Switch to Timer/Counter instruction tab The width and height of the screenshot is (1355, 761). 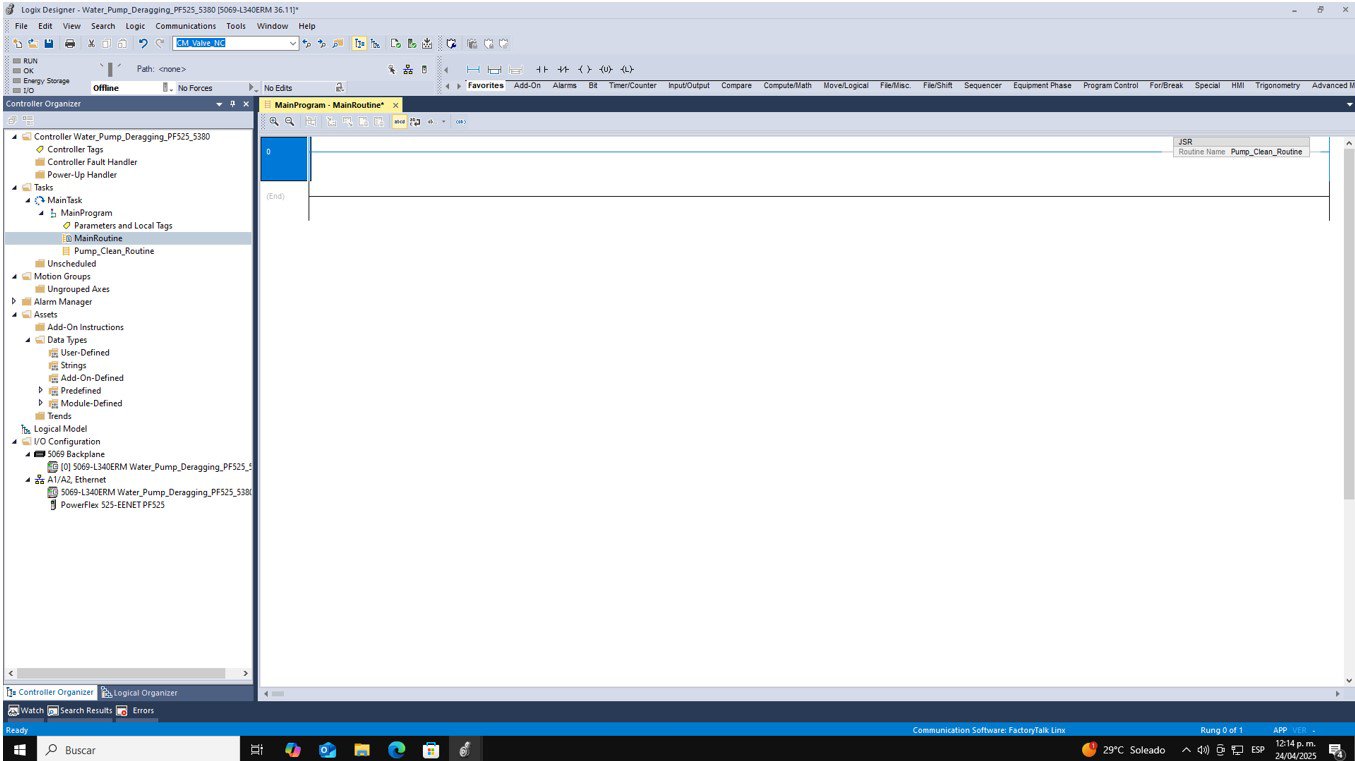pyautogui.click(x=632, y=86)
